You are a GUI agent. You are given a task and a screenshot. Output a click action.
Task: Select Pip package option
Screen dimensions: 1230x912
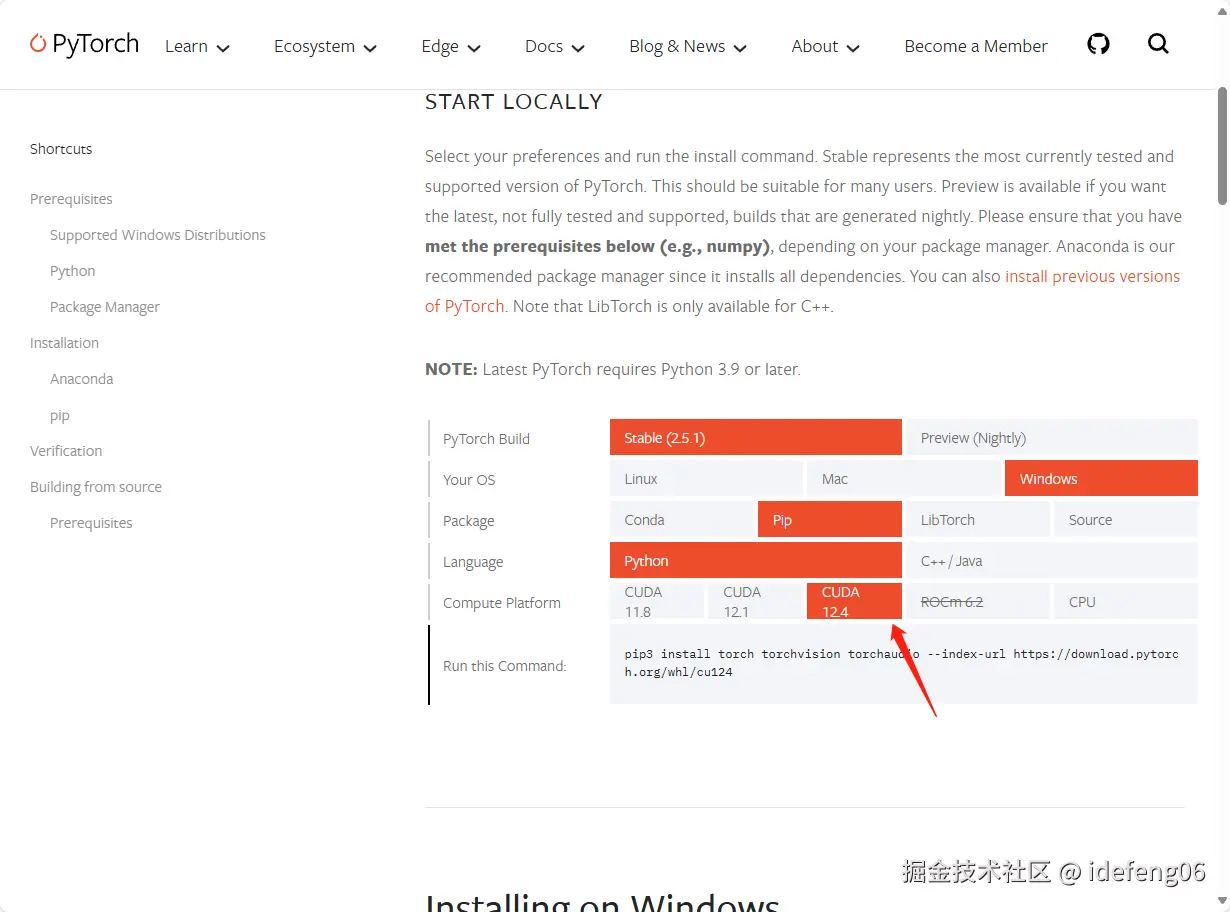pyautogui.click(x=830, y=519)
